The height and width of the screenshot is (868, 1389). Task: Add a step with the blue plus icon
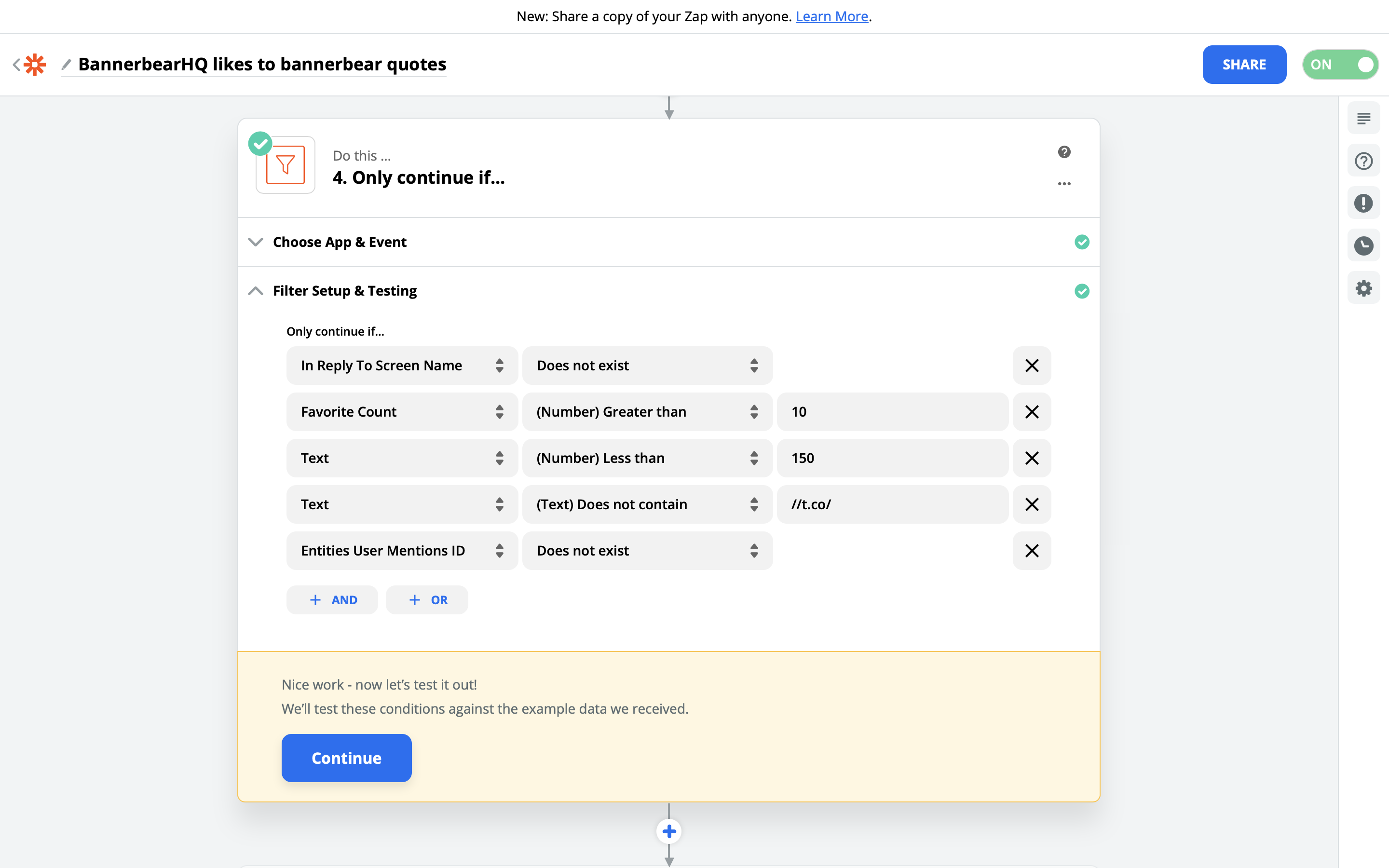point(668,831)
